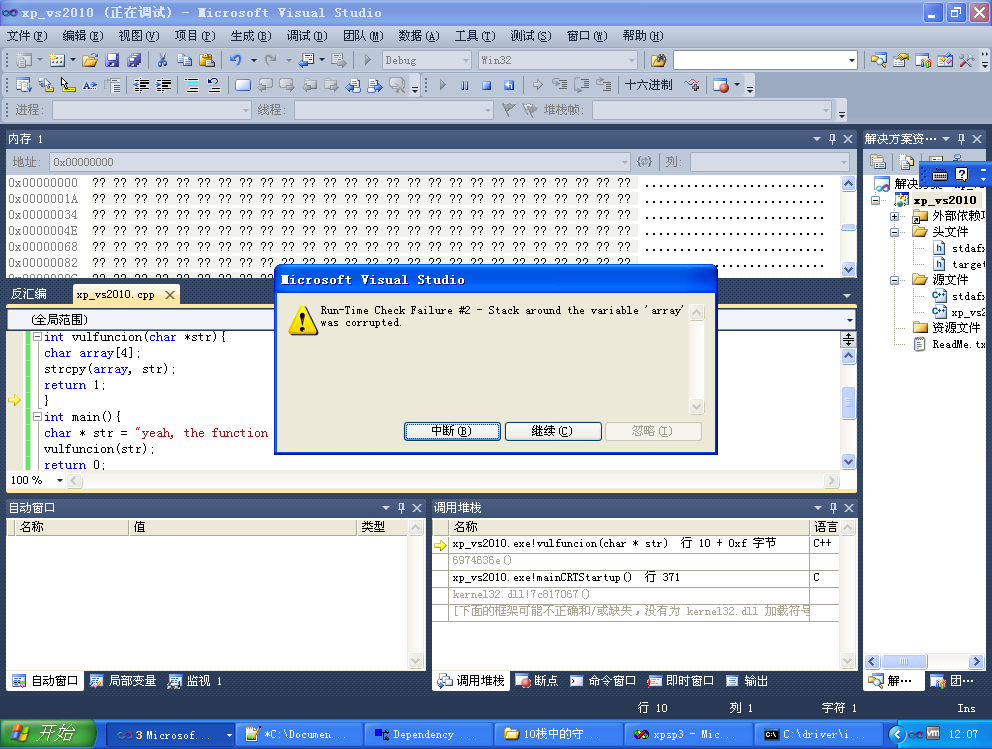Open the Win32 platform dropdown

click(x=631, y=60)
